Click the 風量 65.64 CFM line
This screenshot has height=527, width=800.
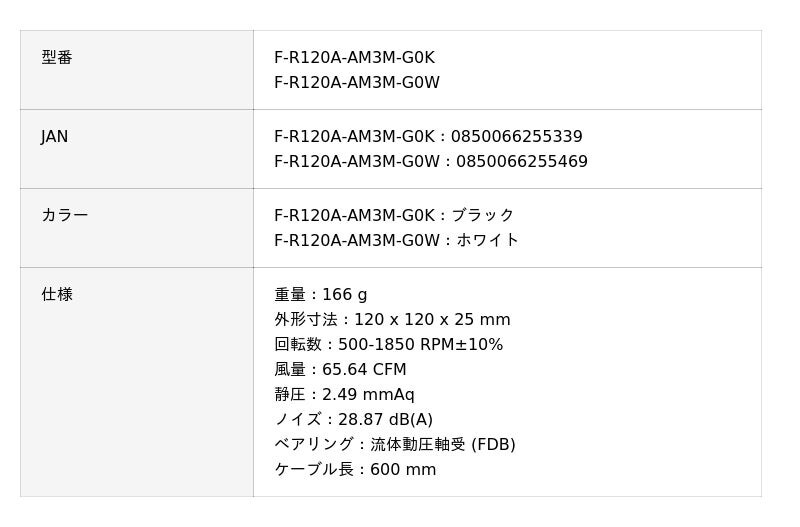coord(340,370)
